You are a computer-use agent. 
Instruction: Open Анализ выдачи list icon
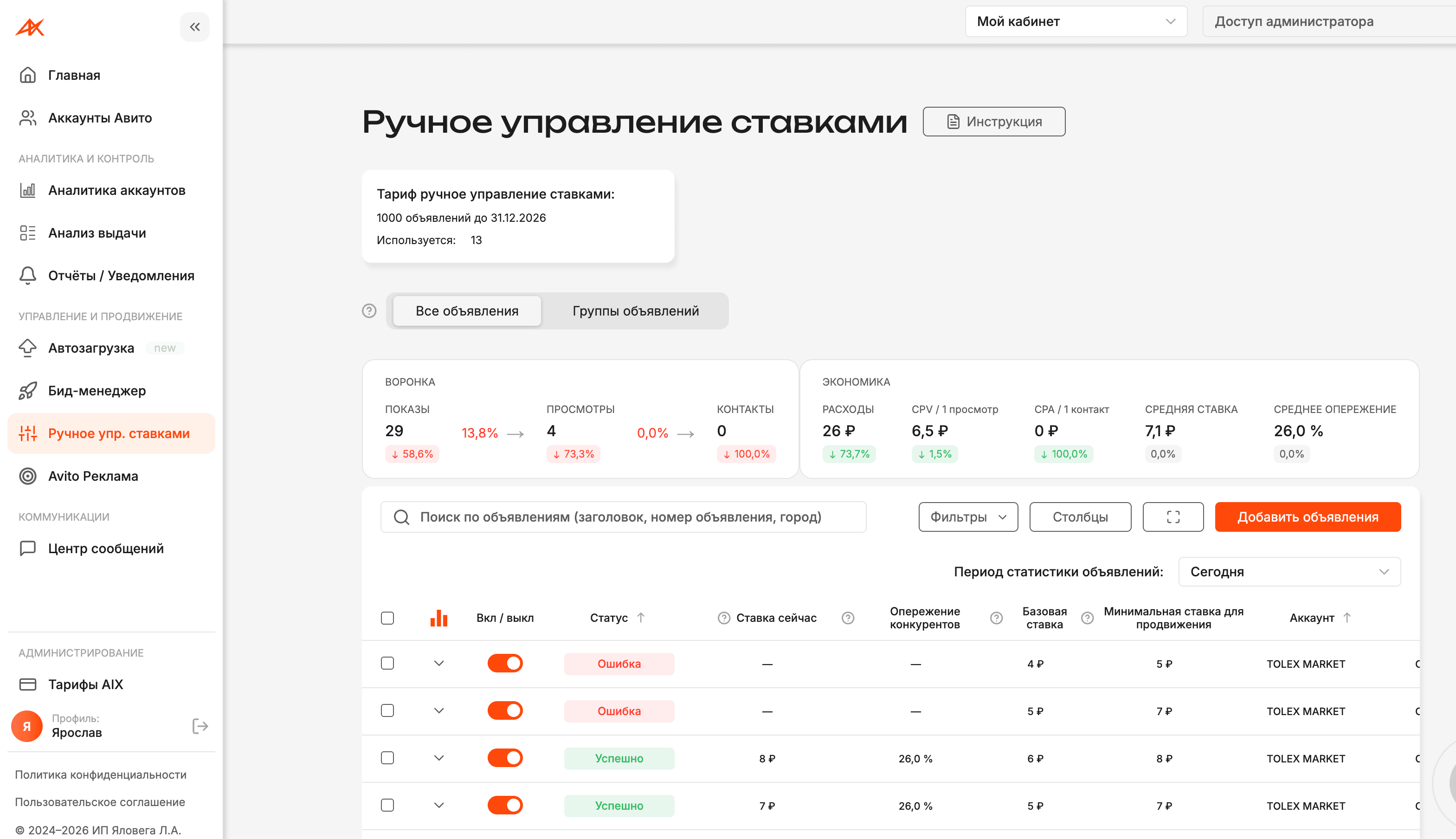[28, 233]
